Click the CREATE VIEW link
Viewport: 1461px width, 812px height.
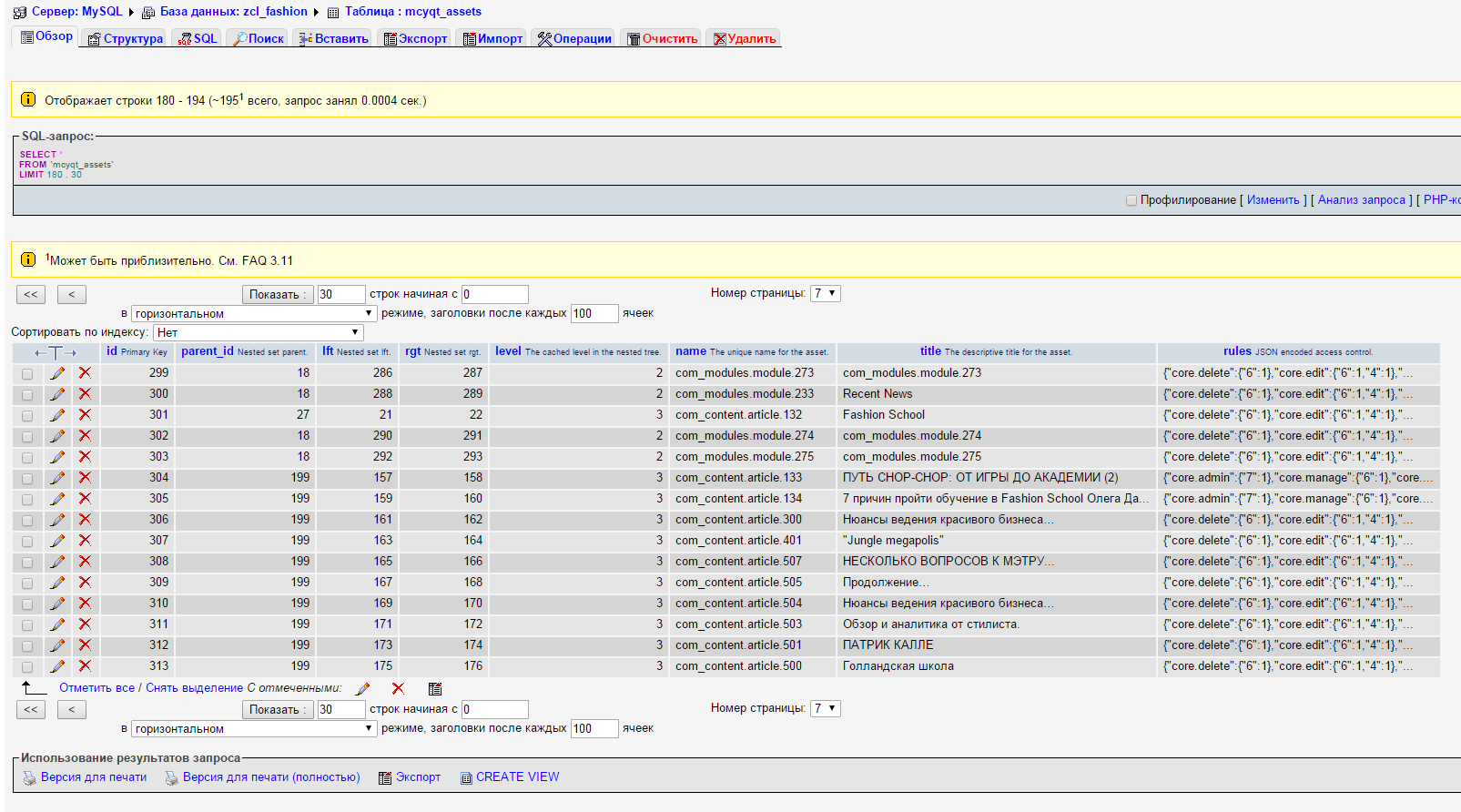(518, 776)
